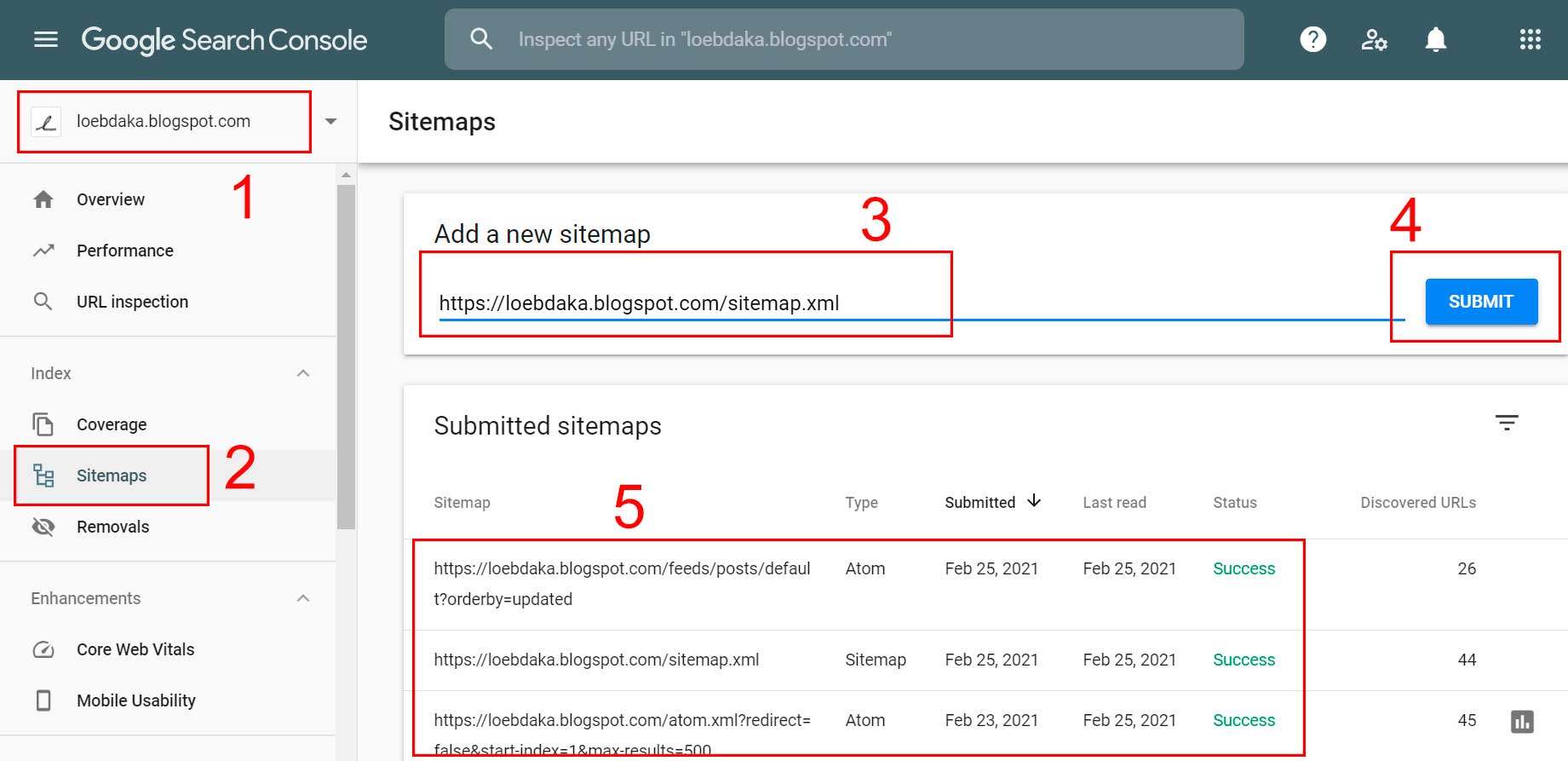Click the Sitemaps page heading
The height and width of the screenshot is (761, 1568).
coord(442,122)
